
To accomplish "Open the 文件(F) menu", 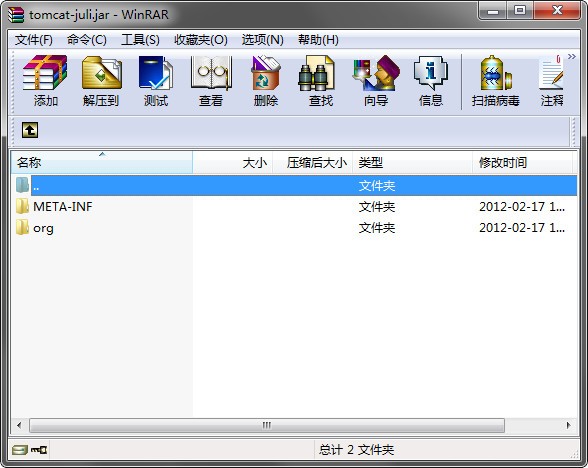I will pyautogui.click(x=34, y=40).
